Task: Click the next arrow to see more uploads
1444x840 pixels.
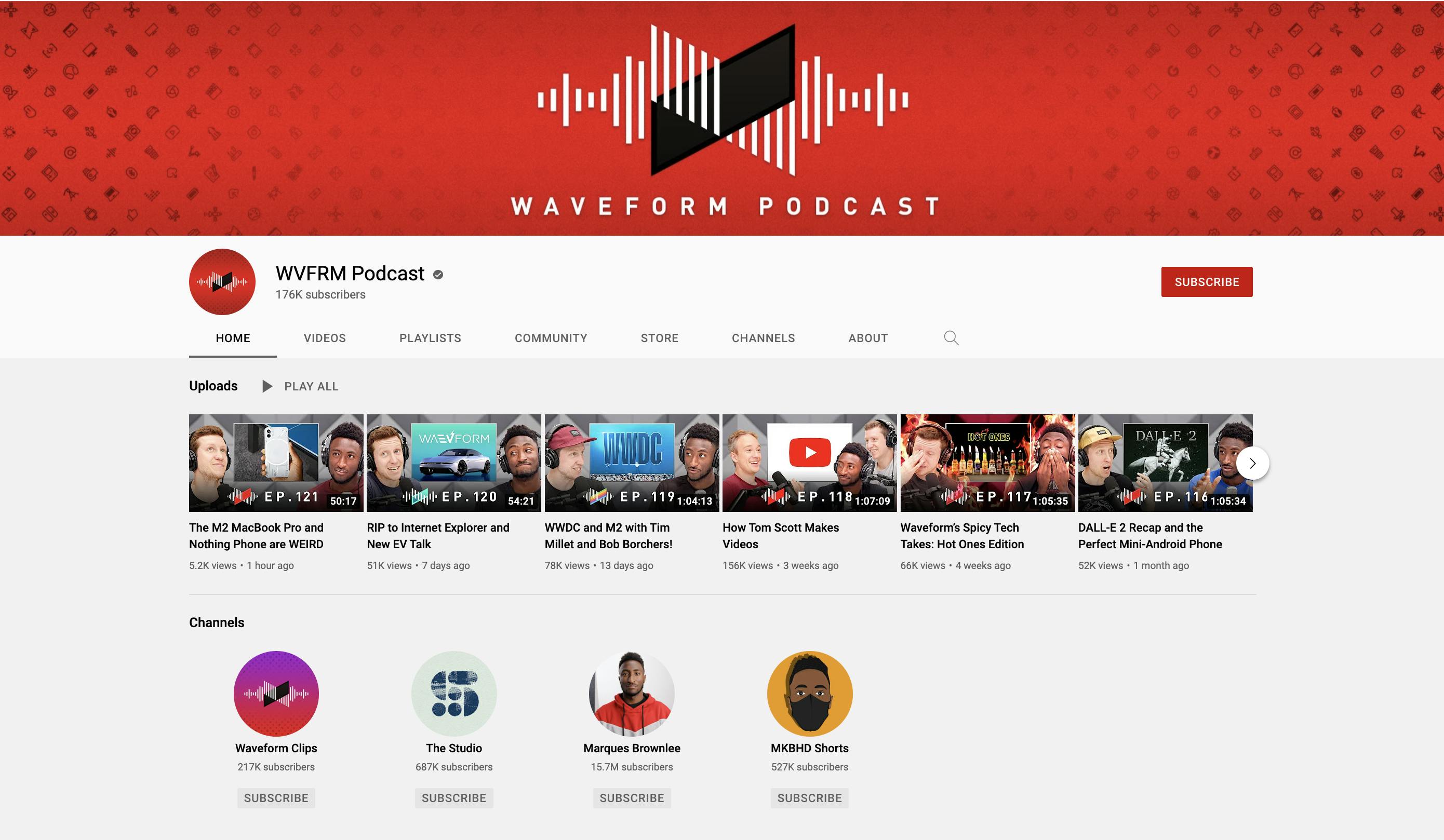Action: pos(1252,463)
